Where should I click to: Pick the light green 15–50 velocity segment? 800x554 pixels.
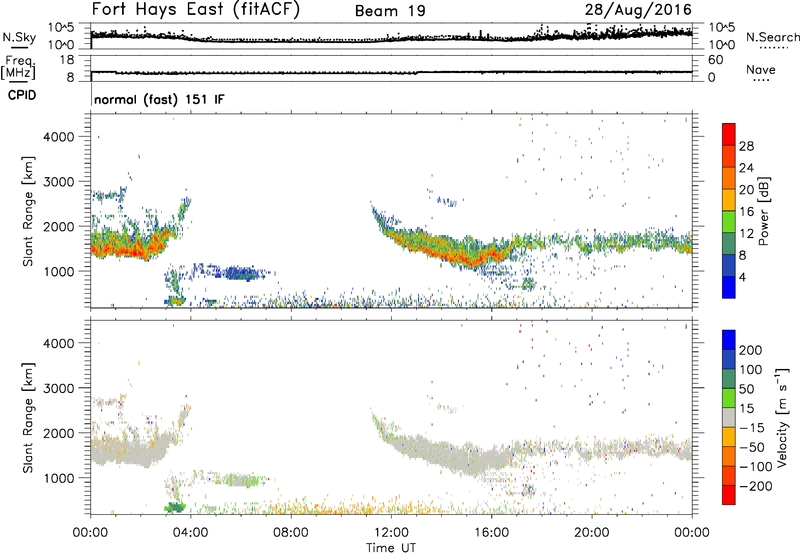pyautogui.click(x=729, y=398)
